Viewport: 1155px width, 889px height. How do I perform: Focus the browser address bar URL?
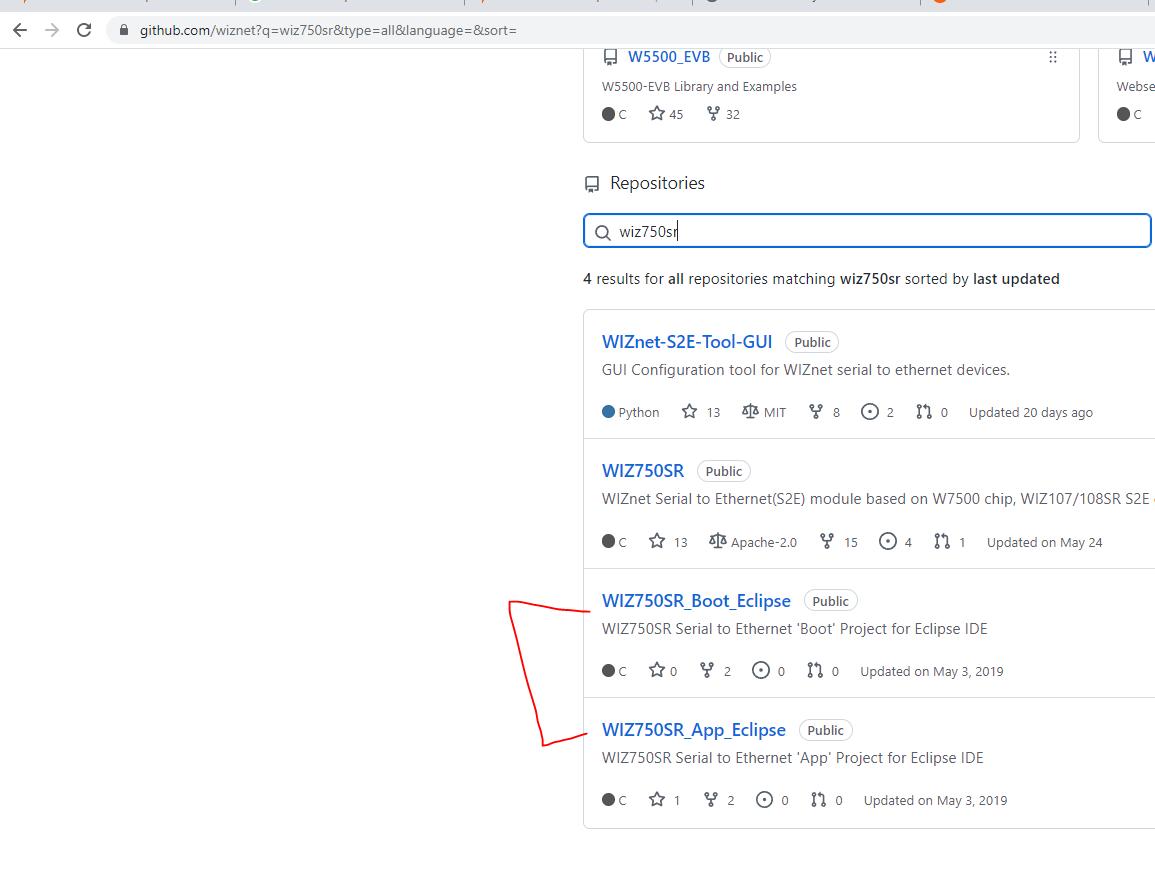329,30
